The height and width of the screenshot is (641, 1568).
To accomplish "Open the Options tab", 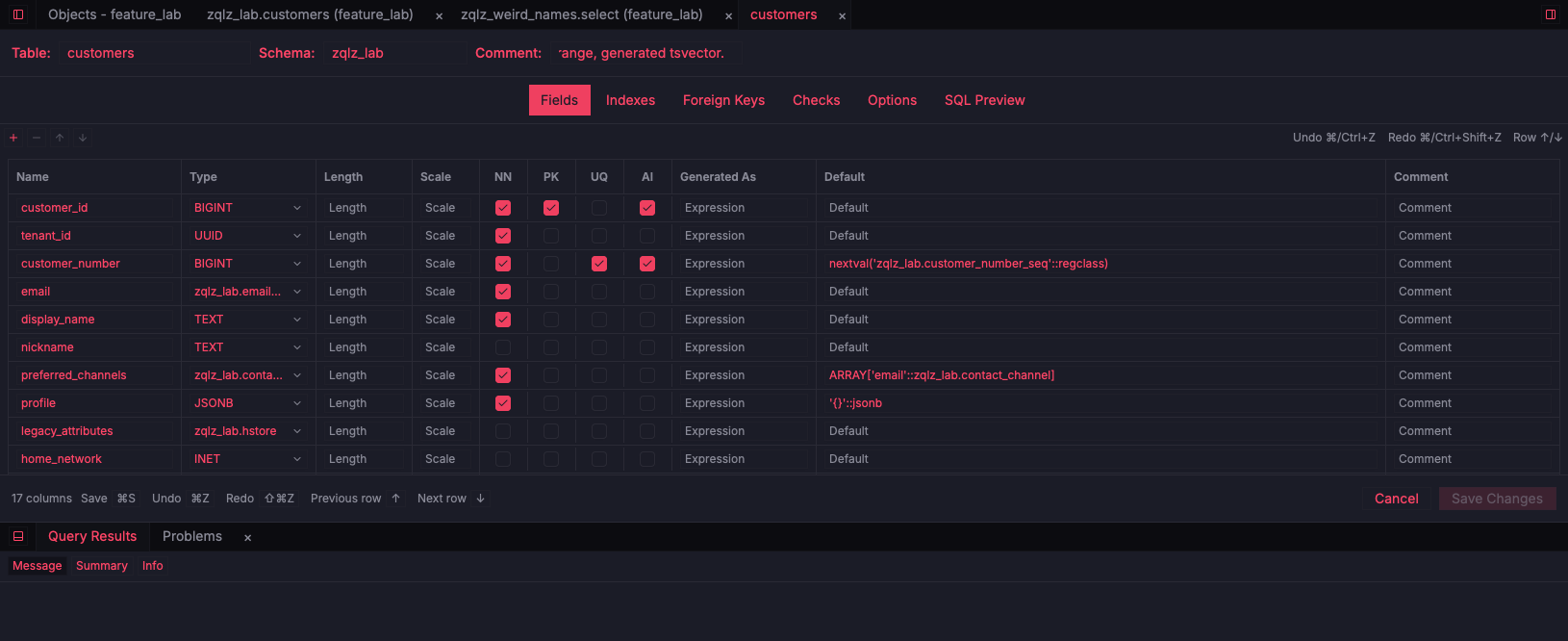I will [892, 100].
